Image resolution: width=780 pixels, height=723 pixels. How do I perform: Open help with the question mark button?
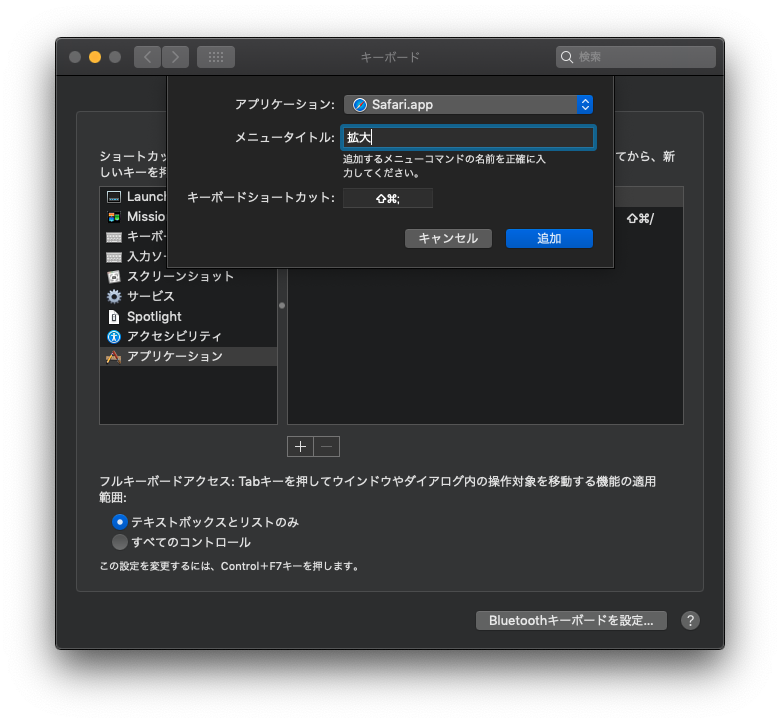coord(690,620)
